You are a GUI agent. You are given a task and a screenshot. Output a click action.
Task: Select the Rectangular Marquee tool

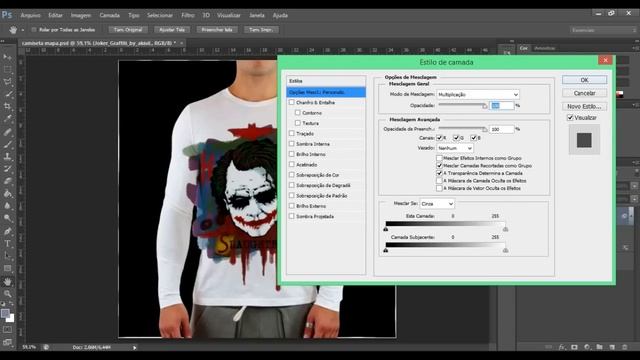pyautogui.click(x=7, y=69)
